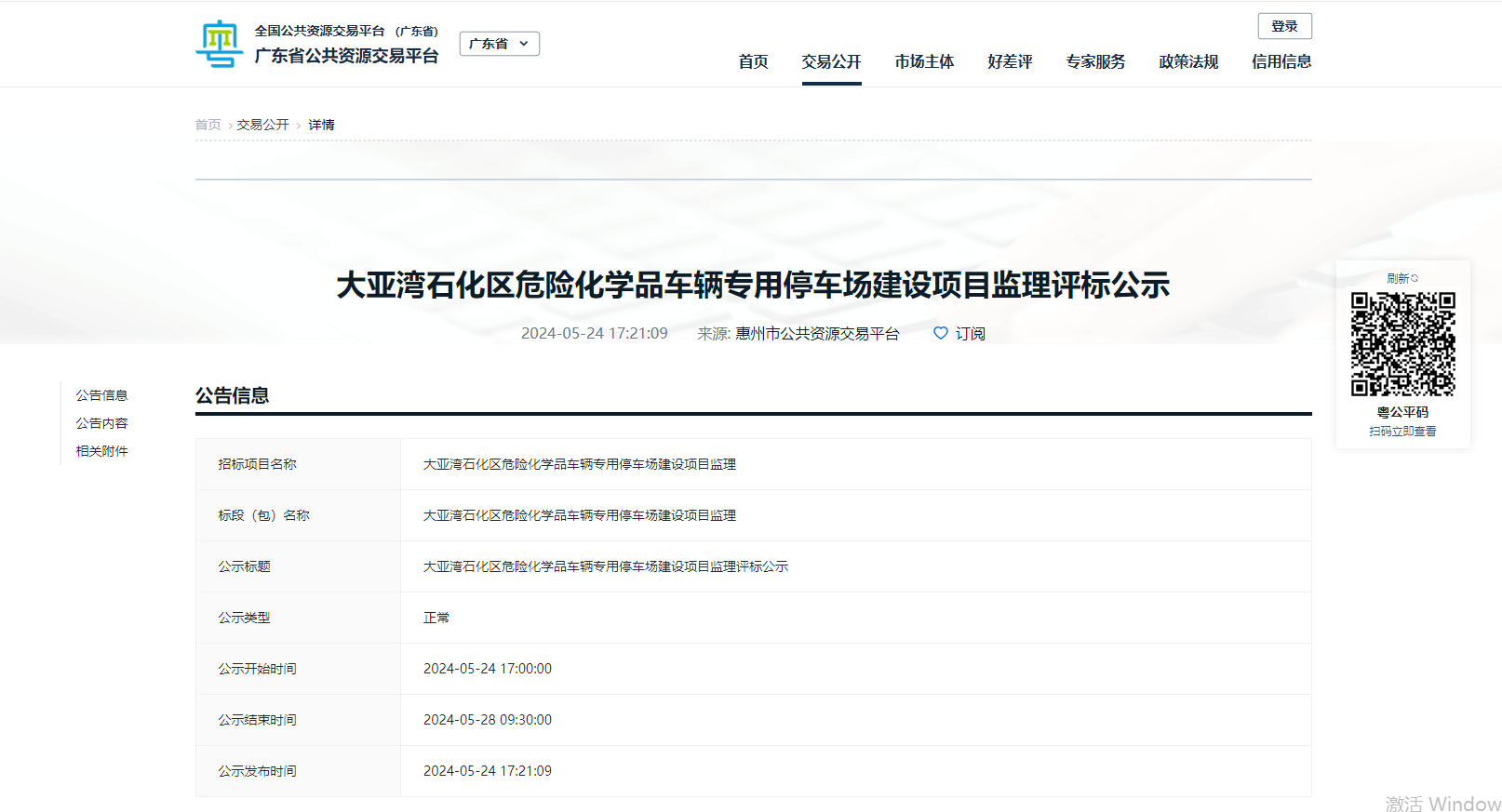The image size is (1502, 812).
Task: Click 交易公开 in the breadcrumb trail
Action: [262, 125]
